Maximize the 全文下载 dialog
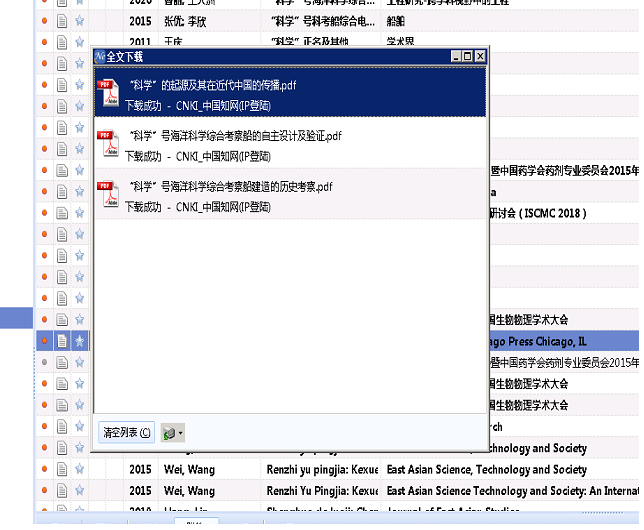The height and width of the screenshot is (530, 644). 467,56
